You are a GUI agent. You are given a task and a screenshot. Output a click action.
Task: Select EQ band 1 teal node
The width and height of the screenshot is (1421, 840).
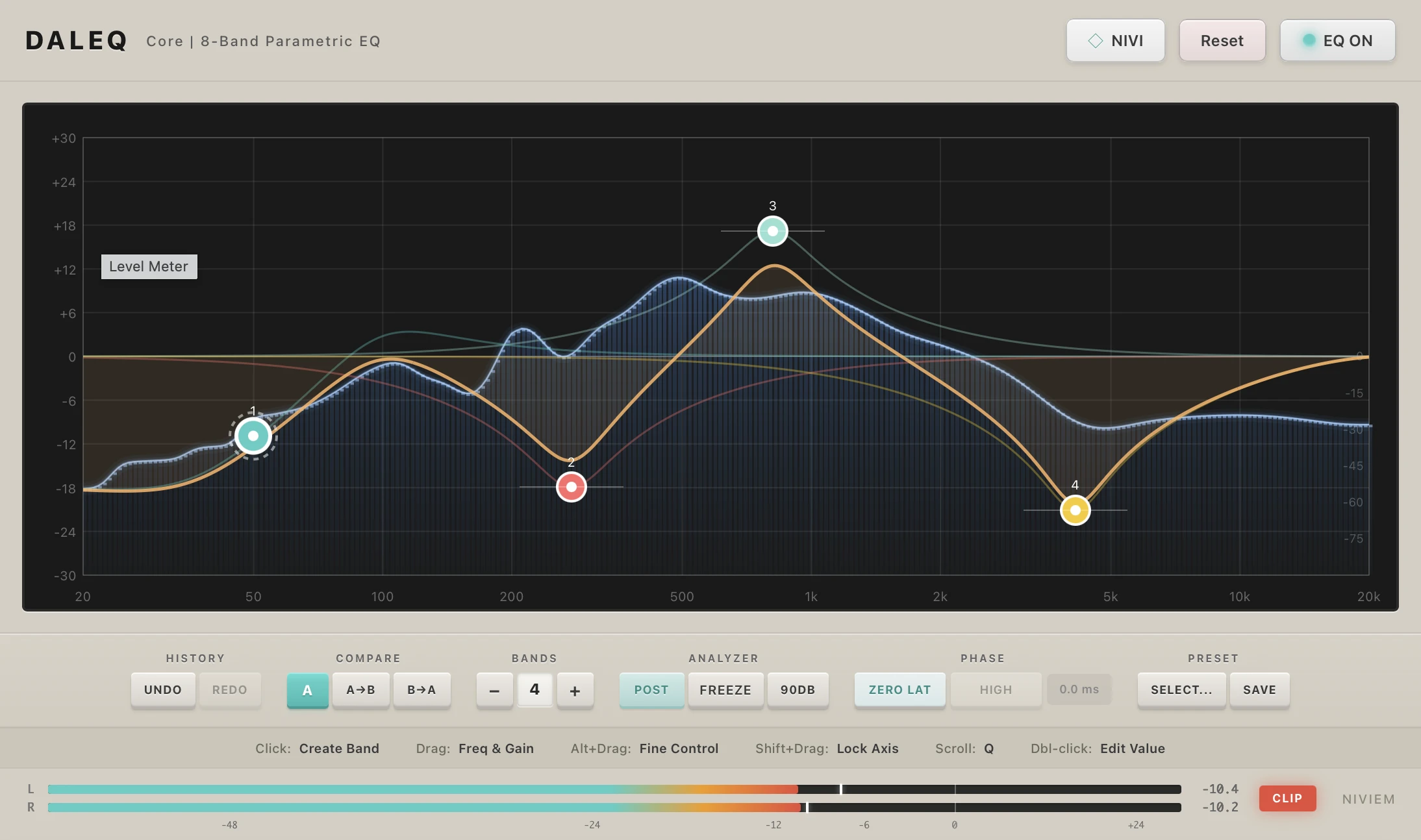[253, 436]
